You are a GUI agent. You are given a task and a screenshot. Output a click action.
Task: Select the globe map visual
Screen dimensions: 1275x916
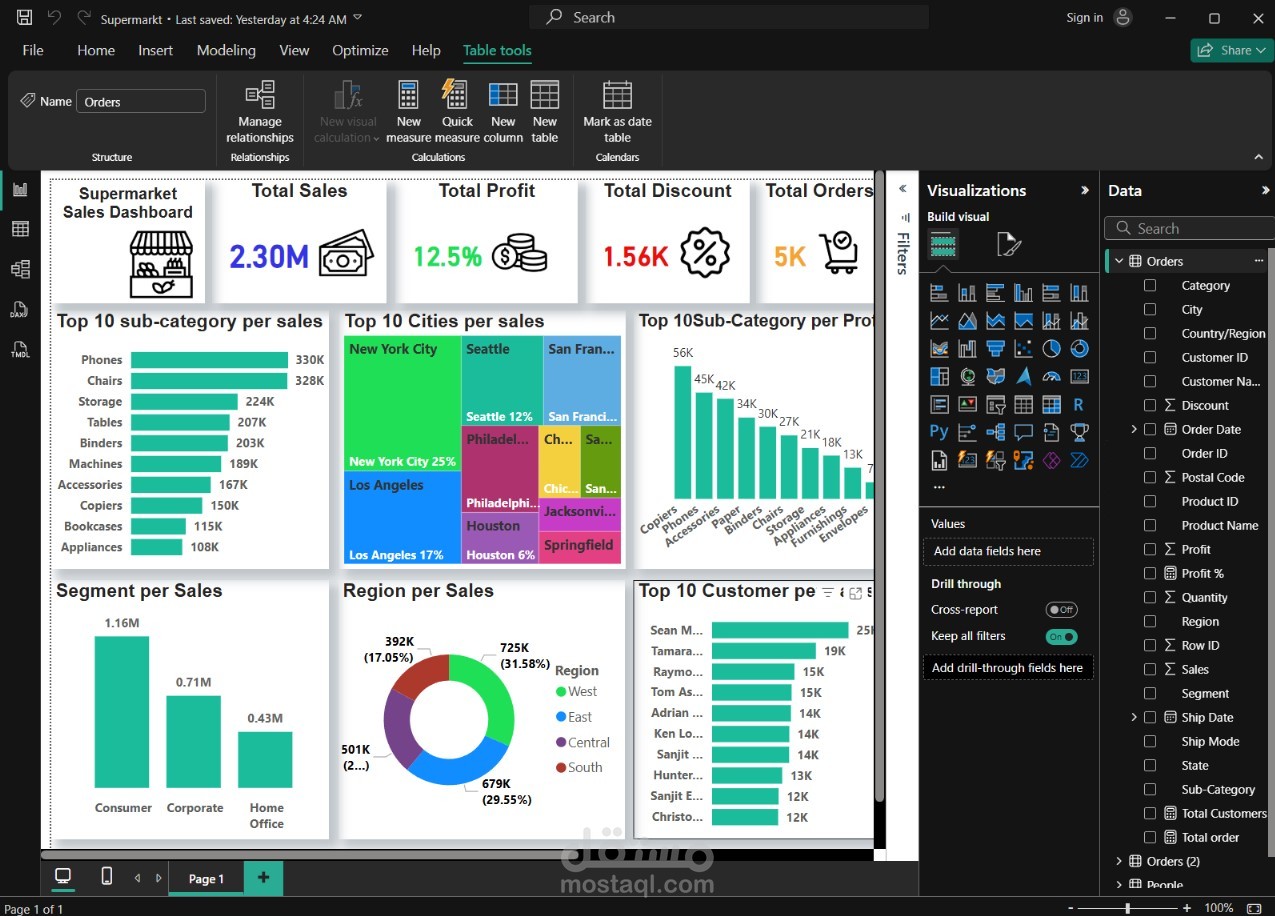pyautogui.click(x=967, y=377)
